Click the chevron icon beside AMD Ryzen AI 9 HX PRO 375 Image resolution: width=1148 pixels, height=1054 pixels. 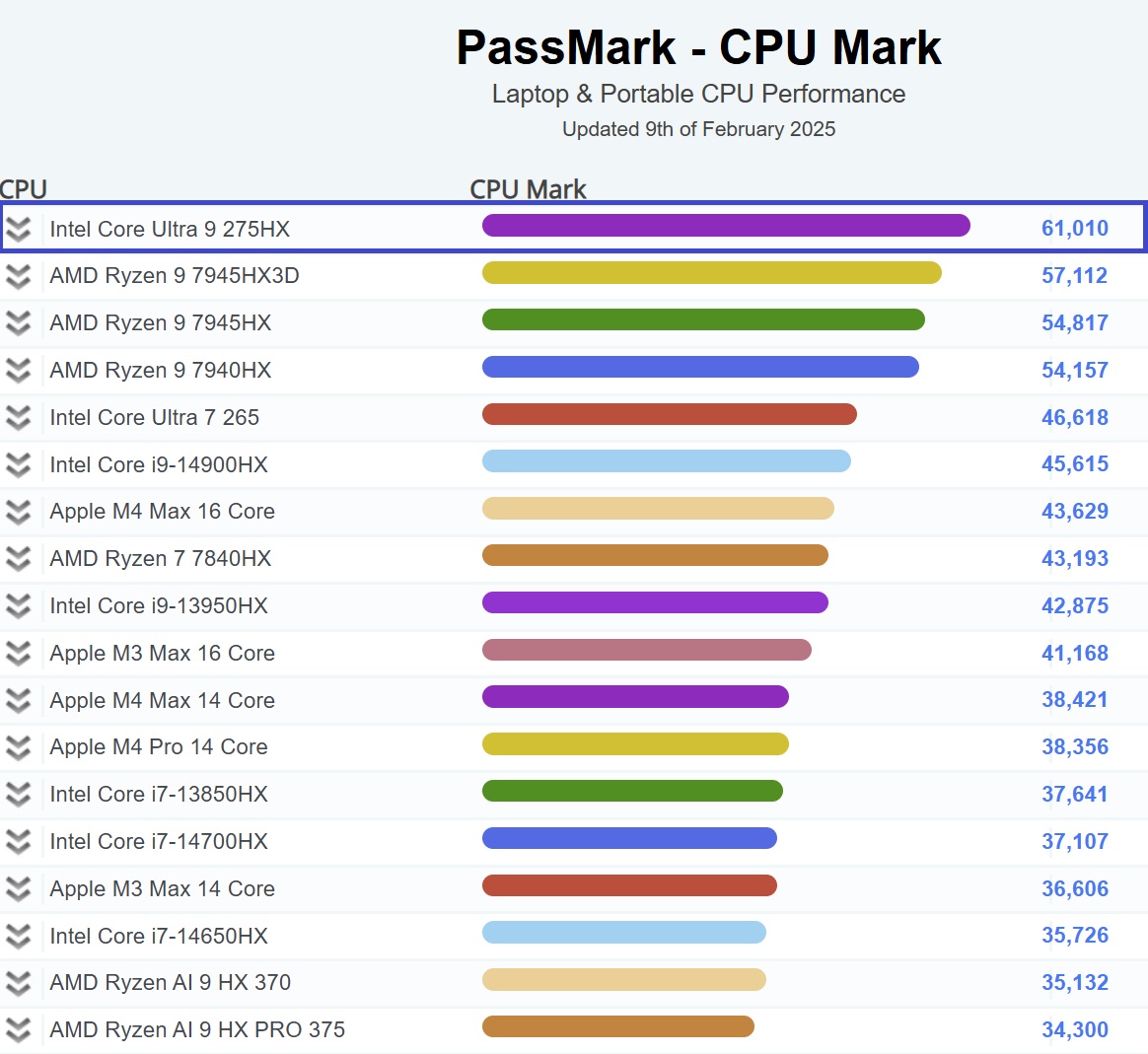(x=18, y=1029)
